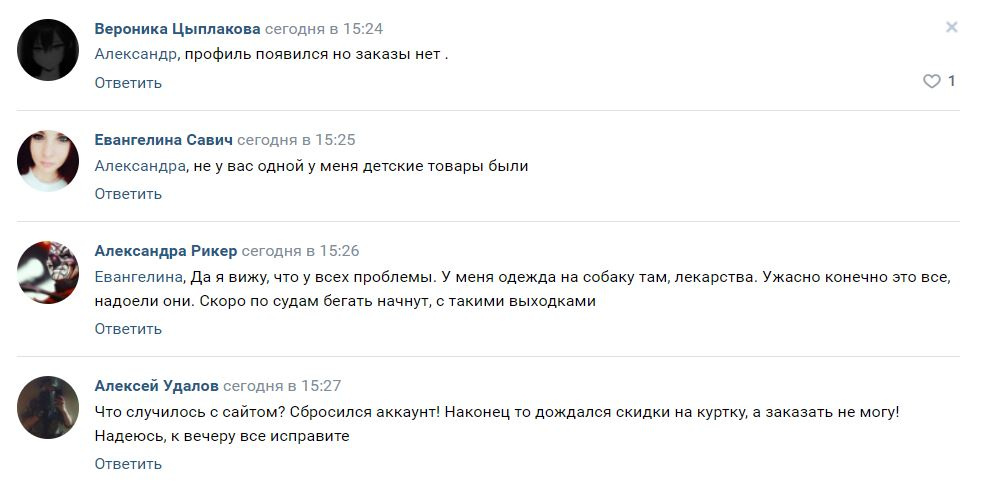Viewport: 984px width, 491px height.
Task: Open timestamp 'сегодня в 15:27' permalink
Action: point(282,386)
